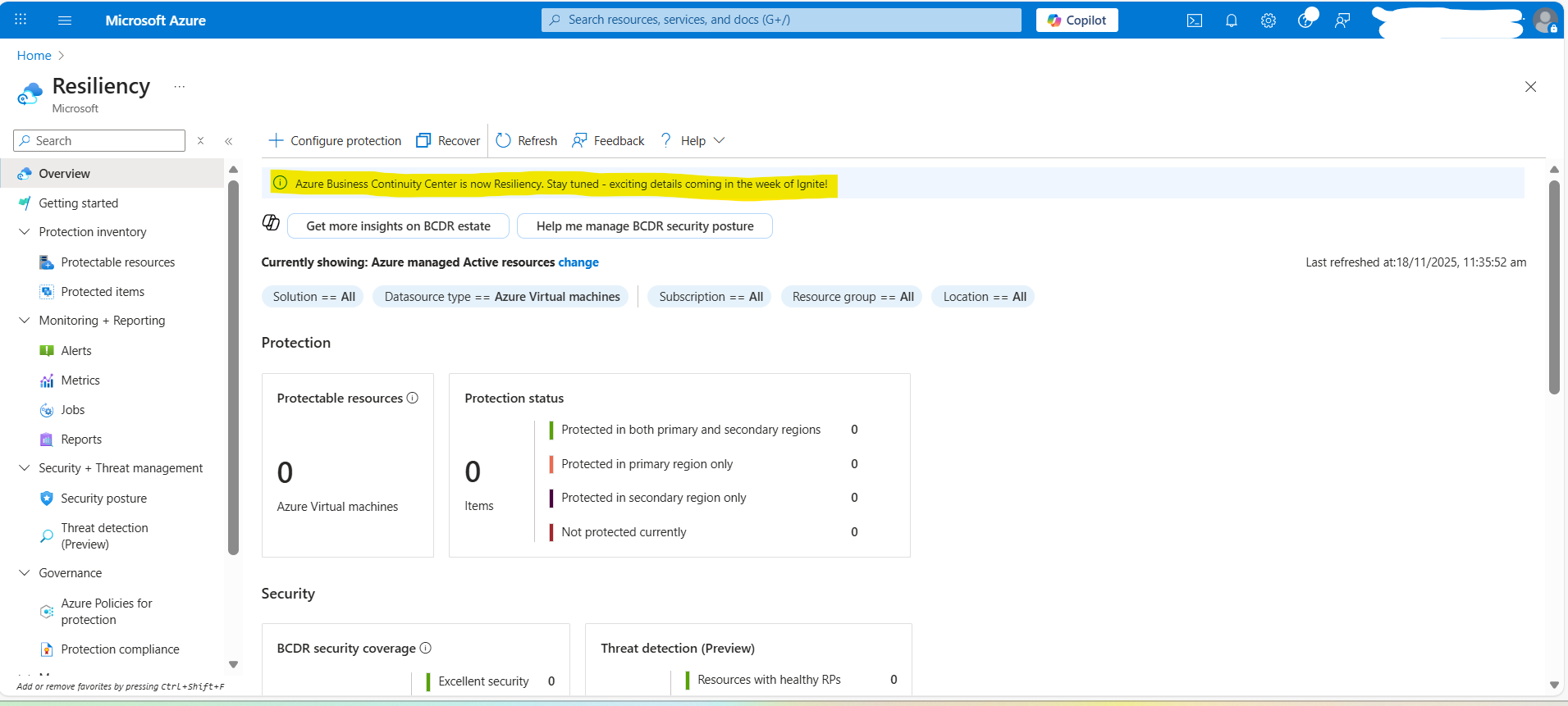
Task: Focus the sidebar Search field
Action: click(99, 141)
